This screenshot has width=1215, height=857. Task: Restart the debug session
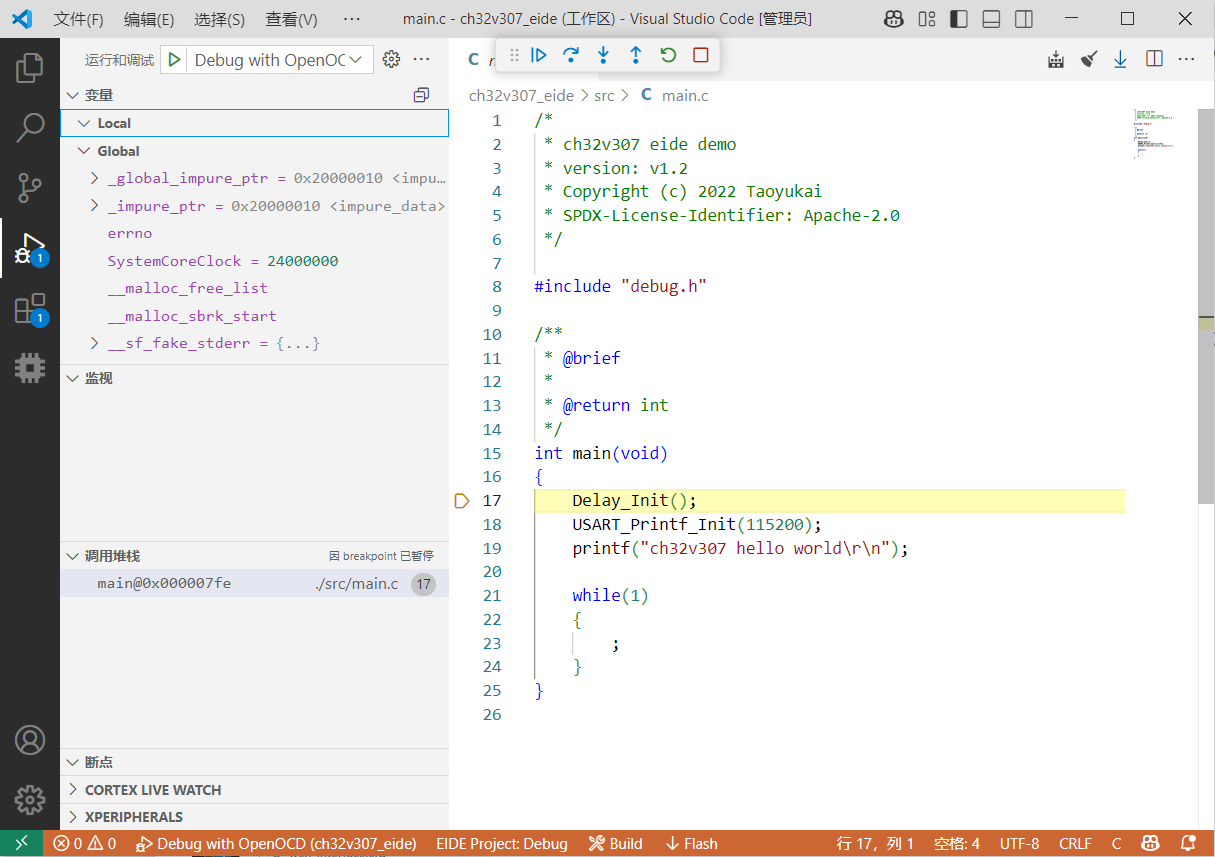[668, 56]
